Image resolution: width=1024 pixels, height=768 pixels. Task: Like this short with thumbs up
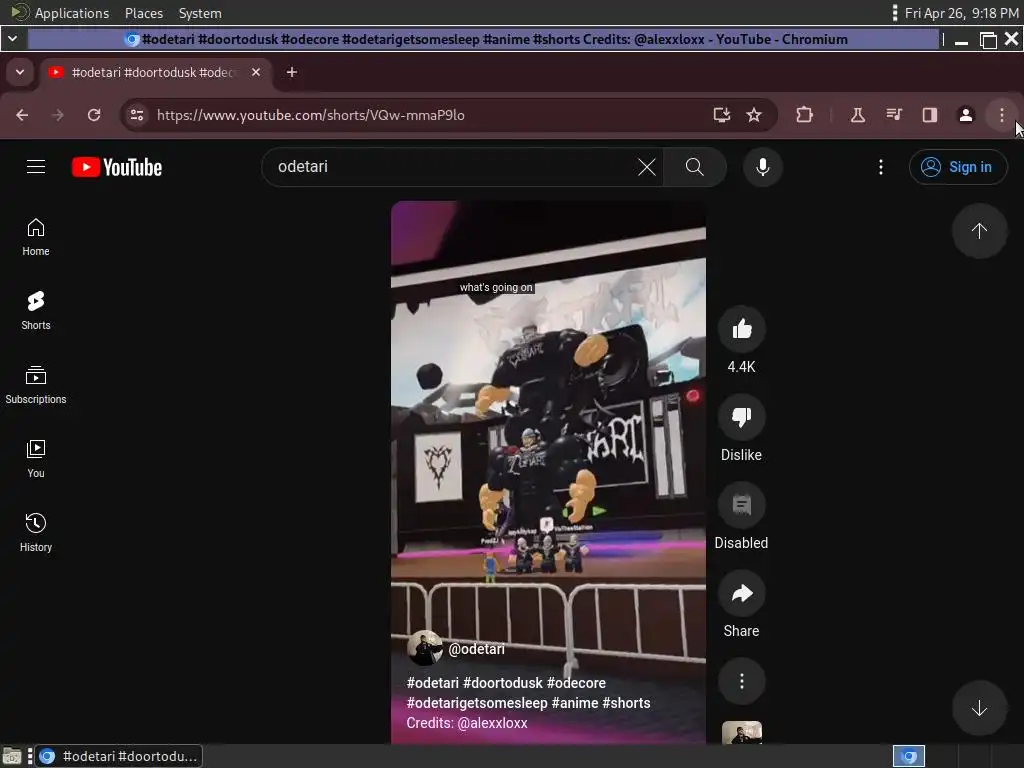pyautogui.click(x=741, y=329)
